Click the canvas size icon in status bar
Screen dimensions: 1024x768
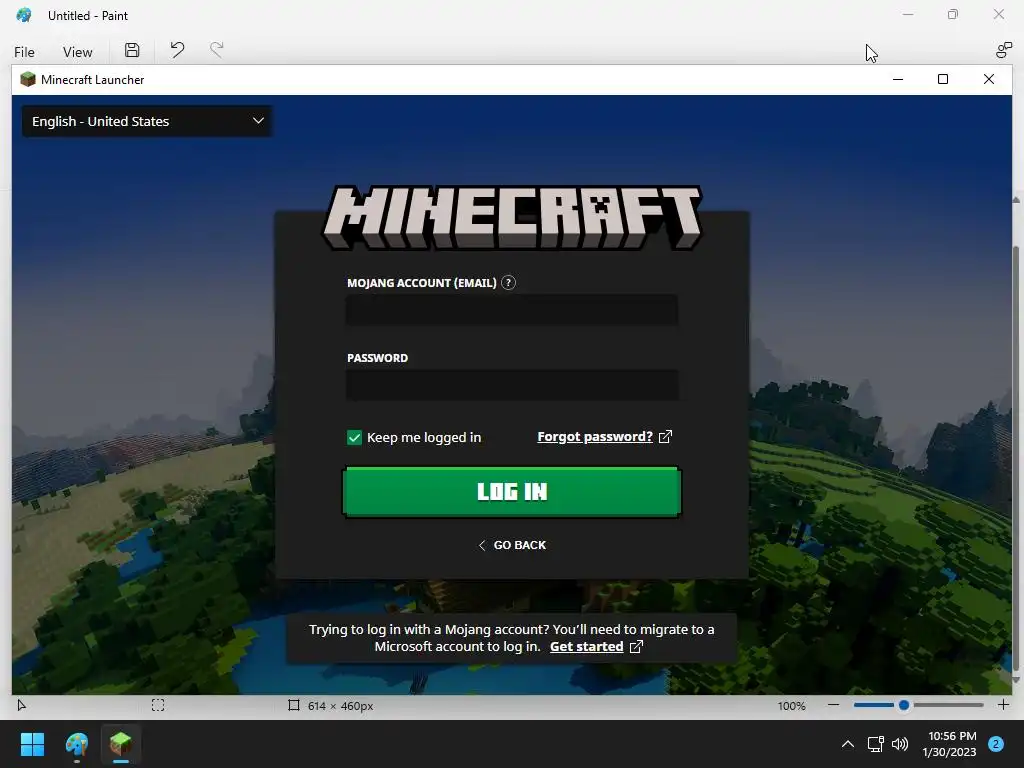click(294, 705)
